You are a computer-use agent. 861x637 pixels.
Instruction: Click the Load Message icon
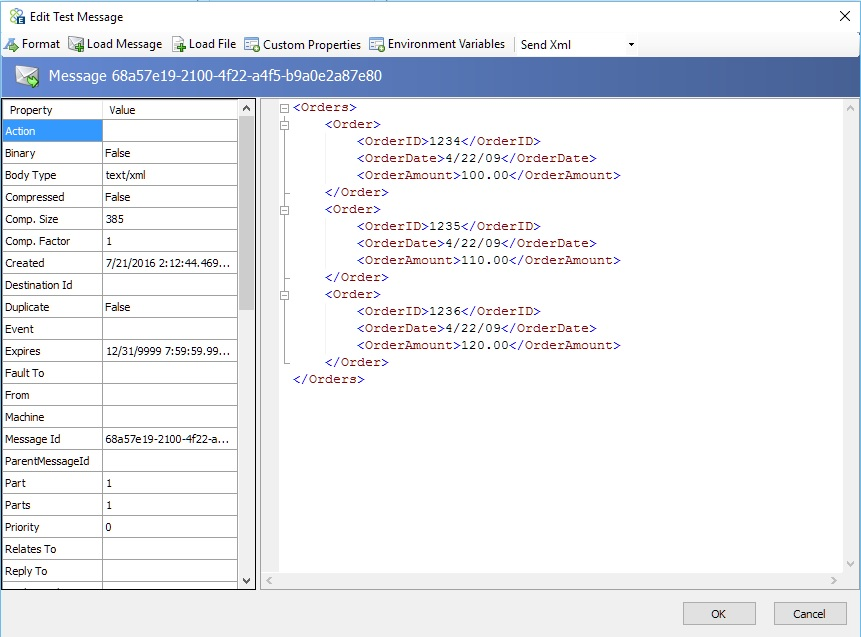[x=76, y=44]
